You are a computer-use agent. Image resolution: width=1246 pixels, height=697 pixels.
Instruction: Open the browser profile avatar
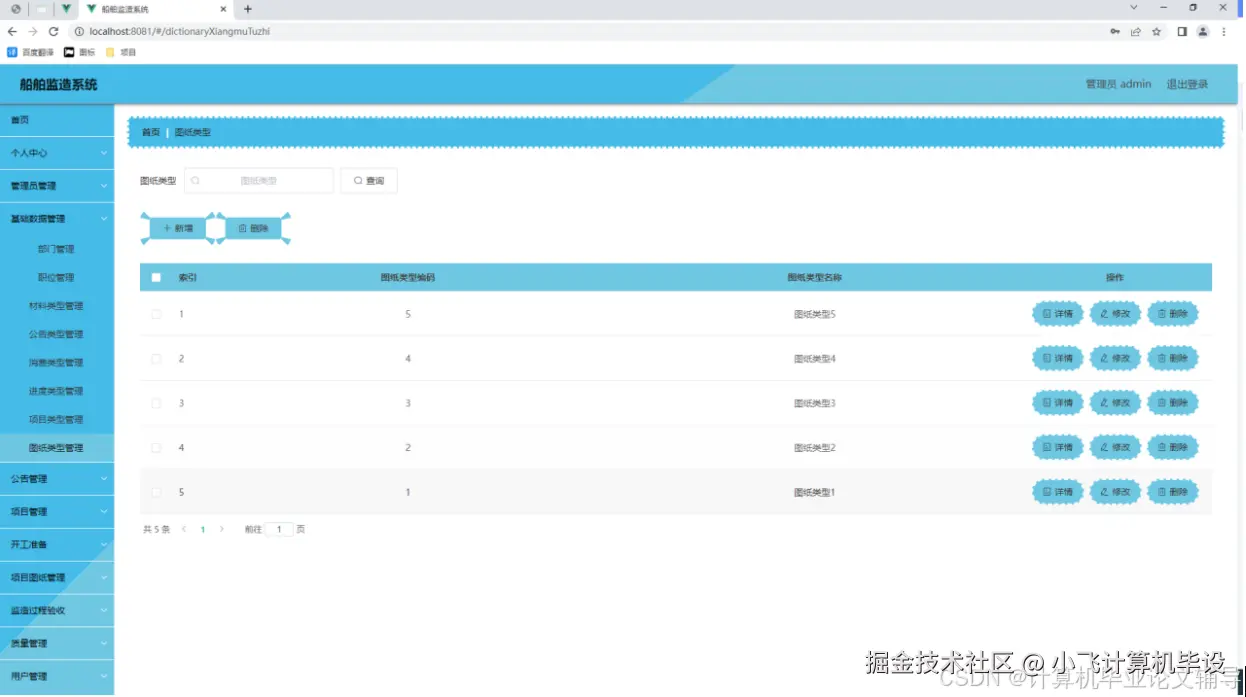click(x=1203, y=31)
